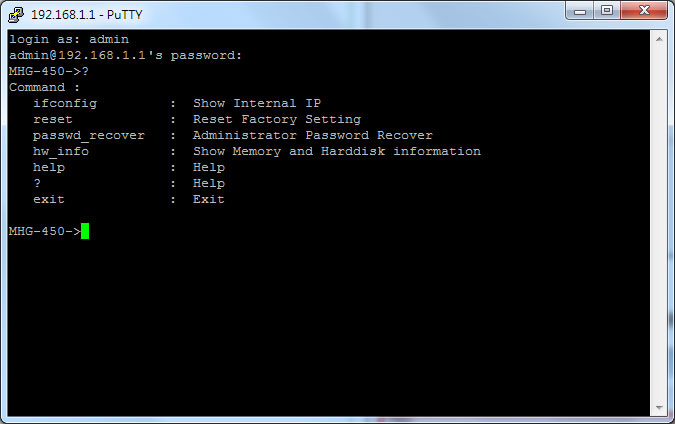
Task: Click 'Show Internal IP' description text
Action: tap(257, 103)
